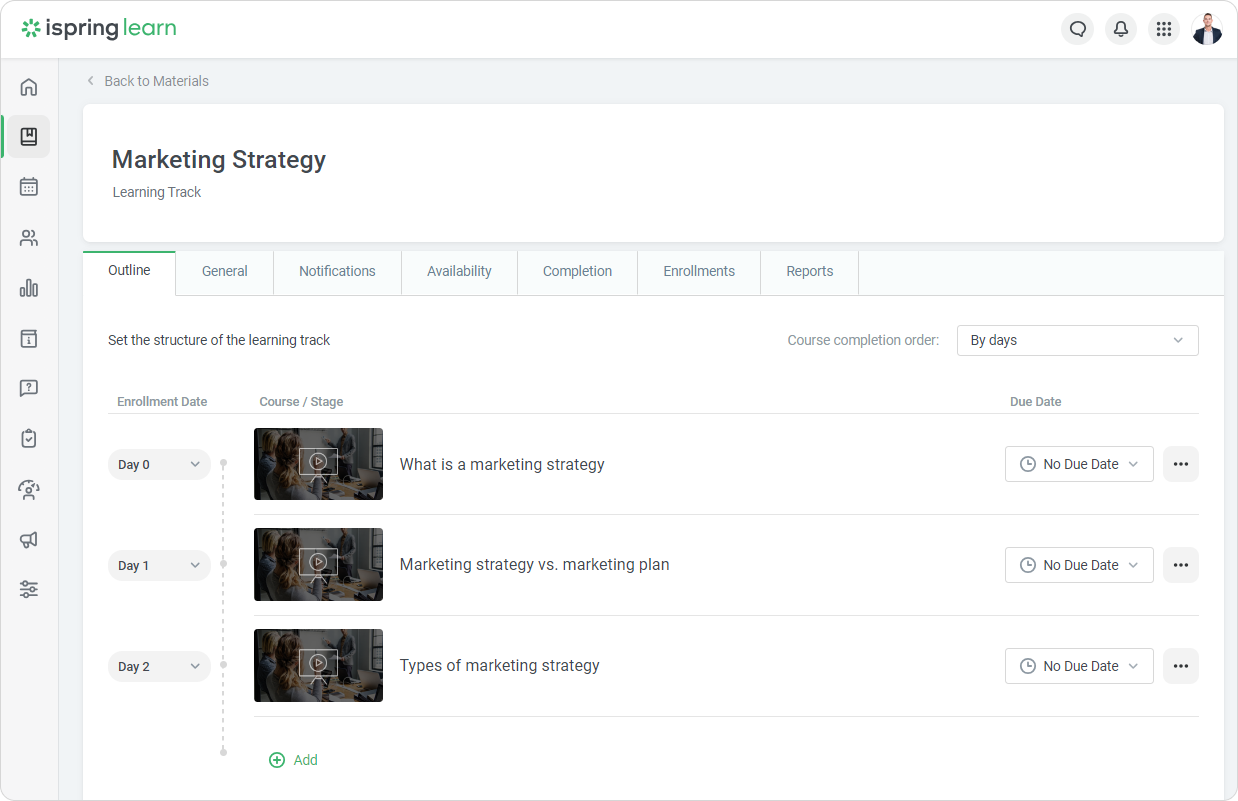Viewport: 1238px width, 801px height.
Task: Go to the Completion tab
Action: click(x=577, y=272)
